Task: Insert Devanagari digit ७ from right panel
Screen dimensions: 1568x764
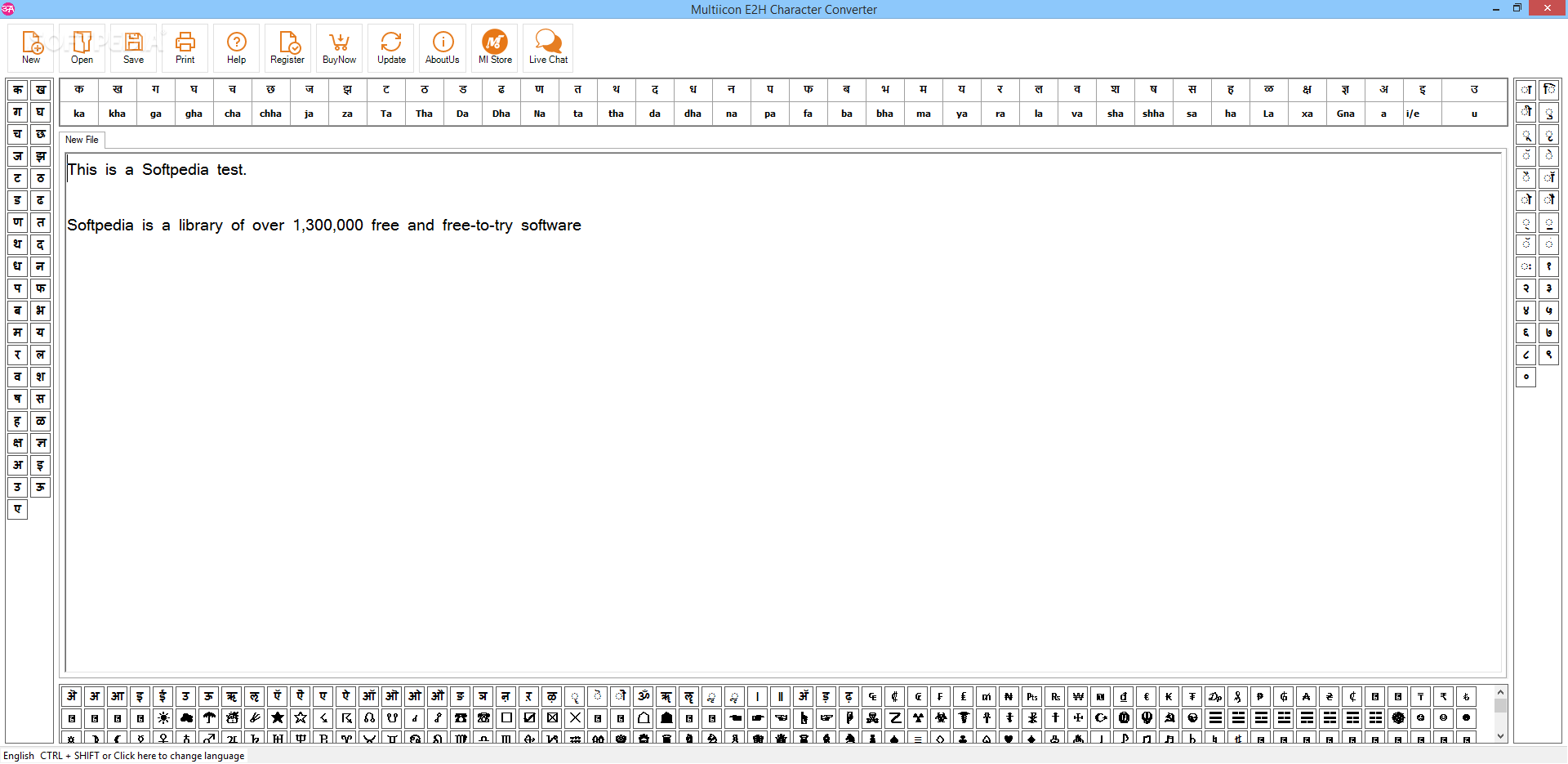Action: coord(1549,333)
